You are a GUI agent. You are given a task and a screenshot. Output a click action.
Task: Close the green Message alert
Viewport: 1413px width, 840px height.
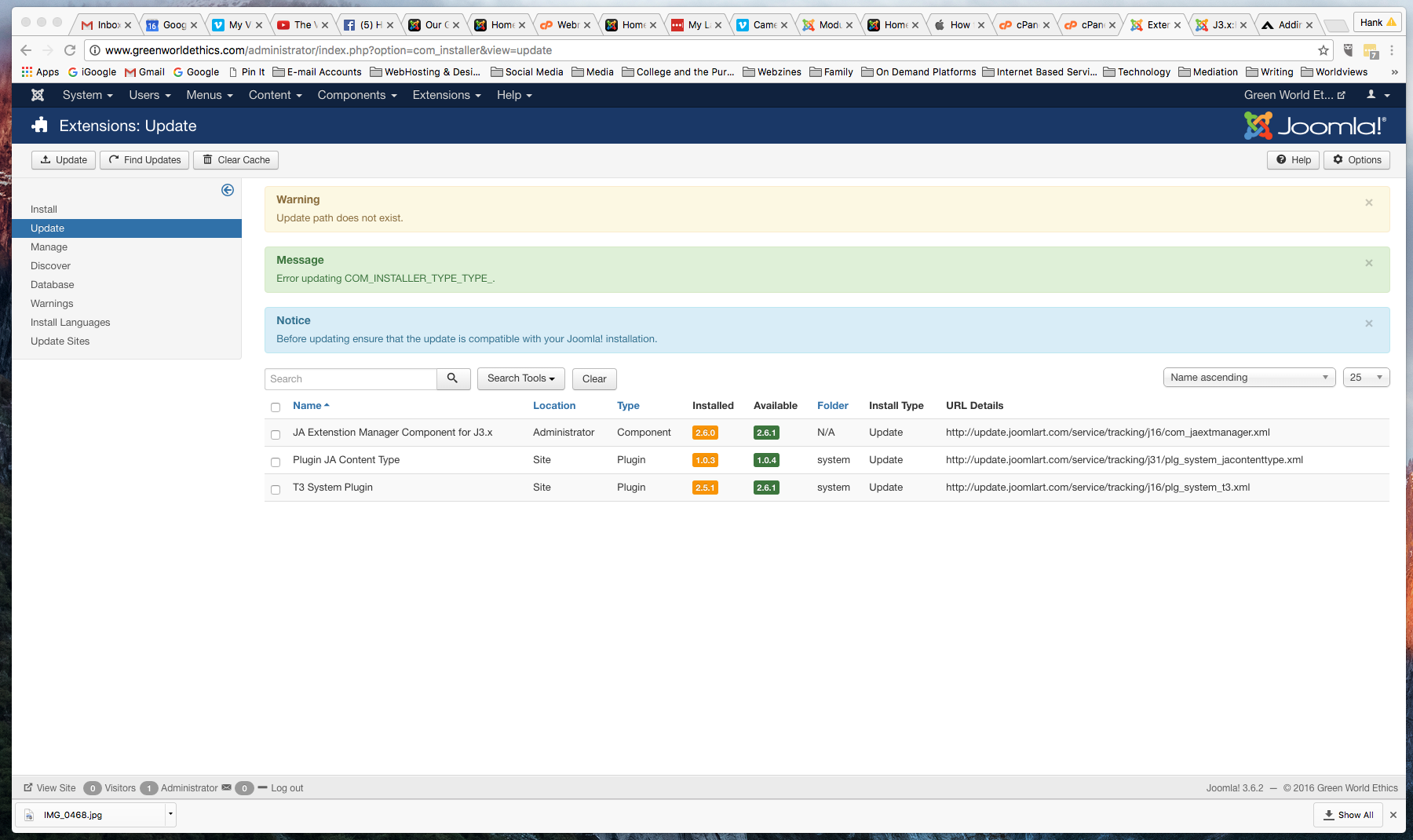pos(1368,263)
